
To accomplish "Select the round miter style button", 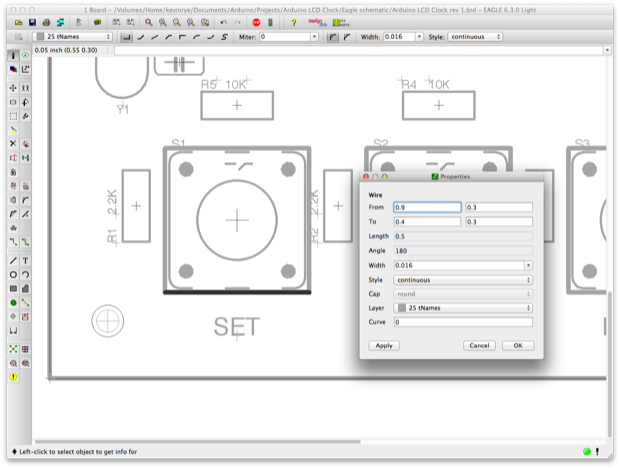I will tap(333, 37).
